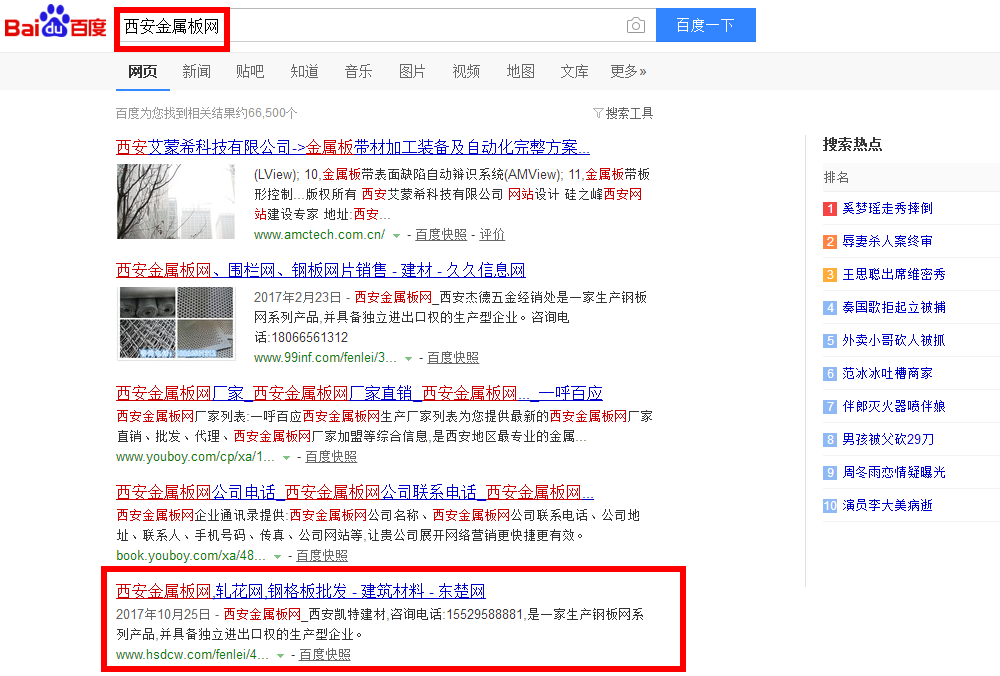
Task: Open hot search 范冰冰吐槽商家
Action: point(887,374)
